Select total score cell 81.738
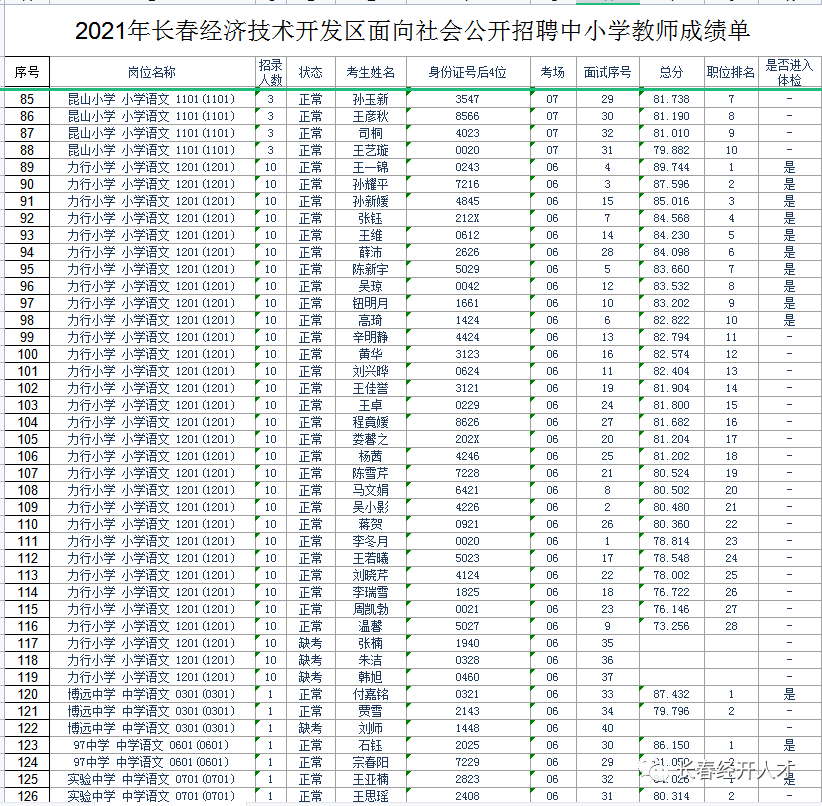 click(672, 99)
